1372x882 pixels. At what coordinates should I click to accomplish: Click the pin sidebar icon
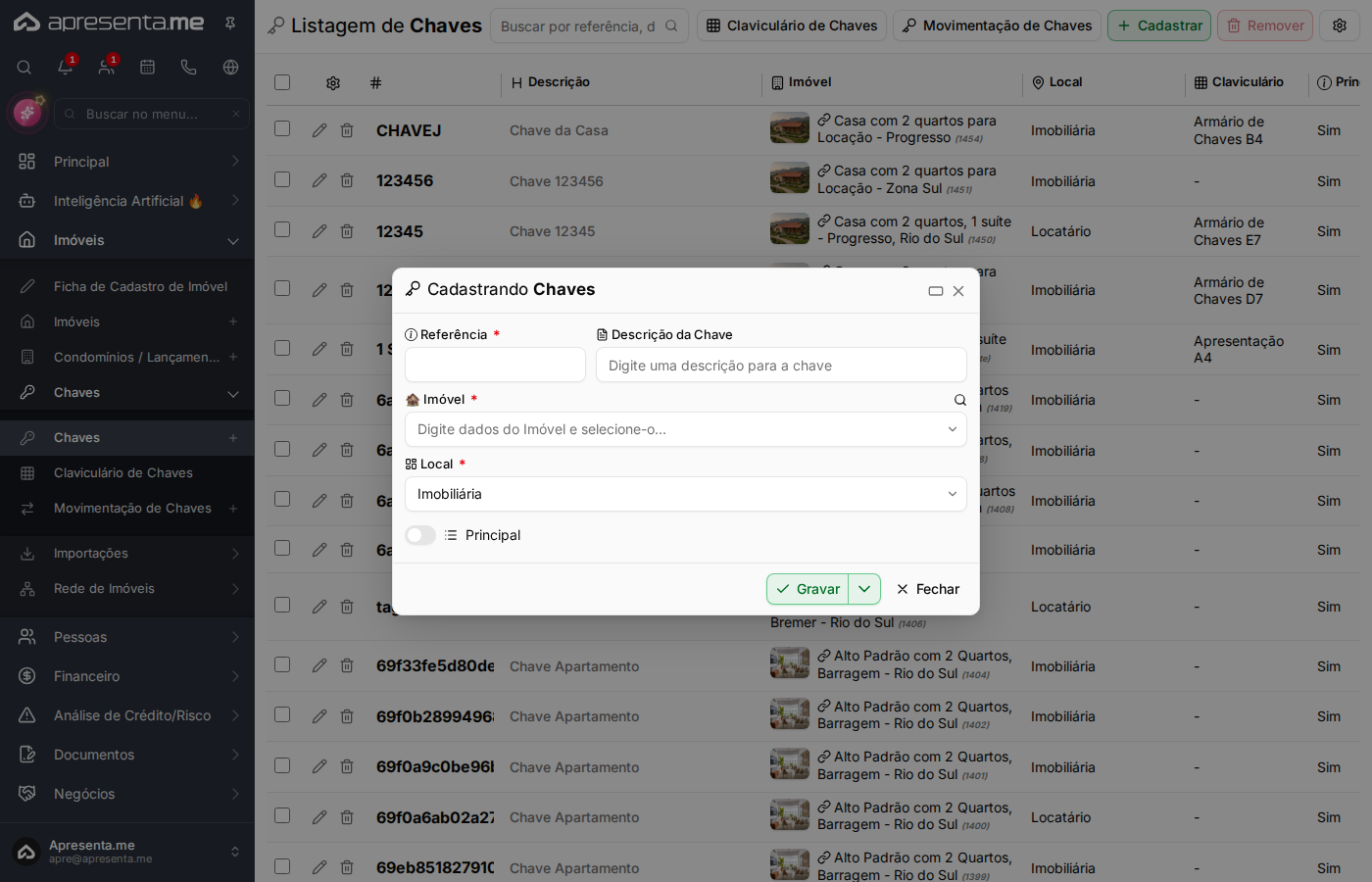click(x=230, y=23)
